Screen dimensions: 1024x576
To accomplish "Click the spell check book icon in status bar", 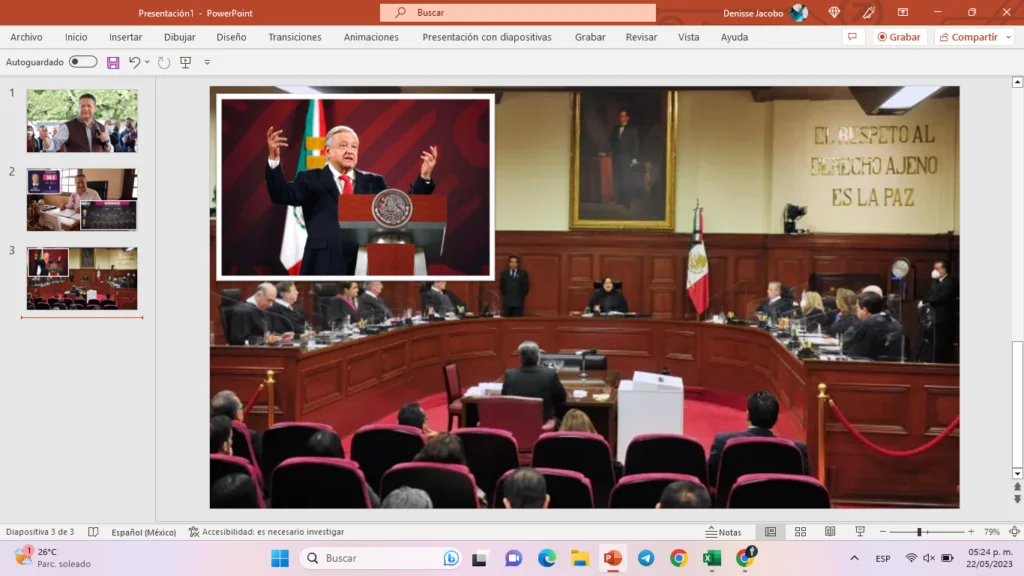I will (93, 532).
